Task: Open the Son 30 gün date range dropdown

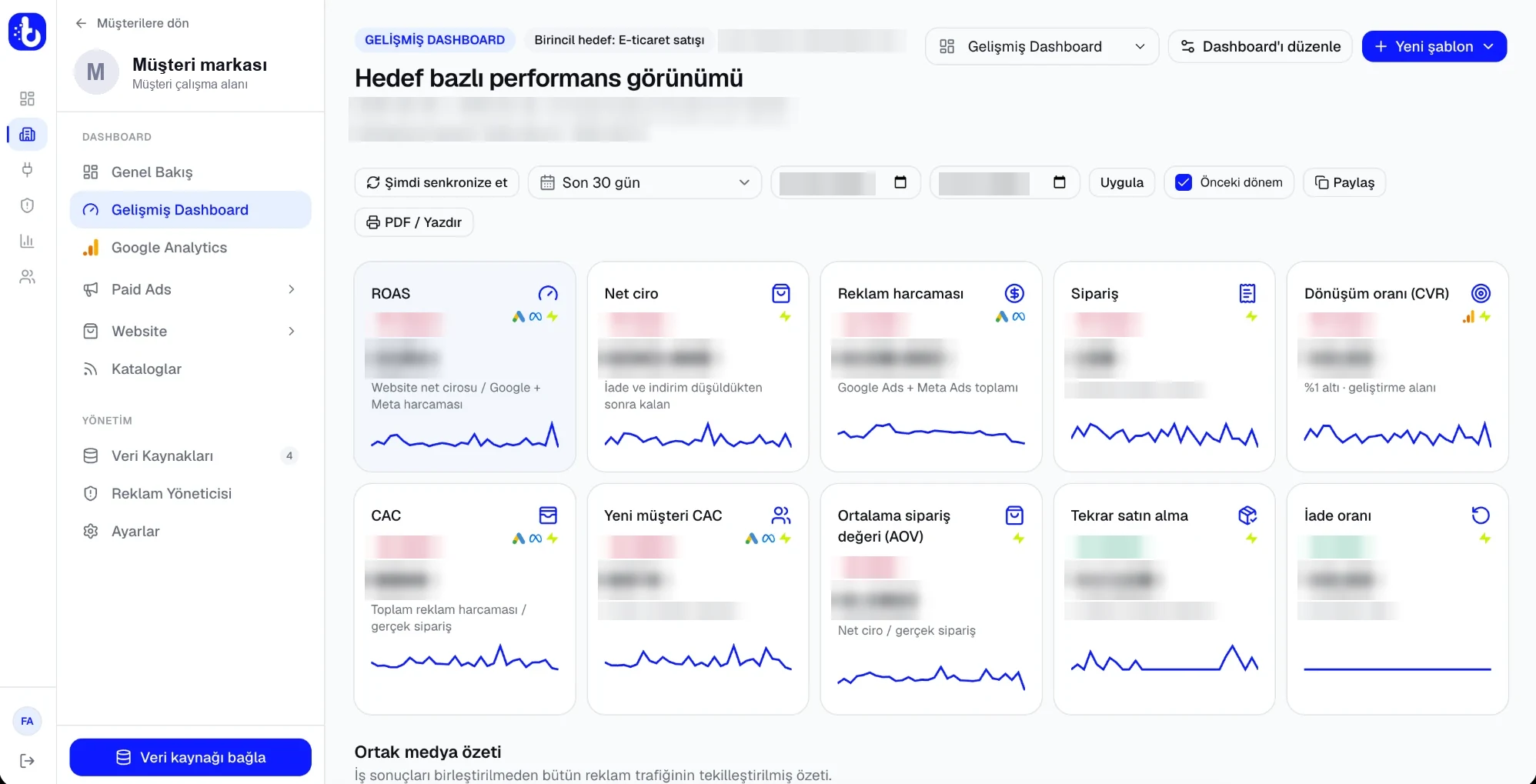Action: (645, 182)
